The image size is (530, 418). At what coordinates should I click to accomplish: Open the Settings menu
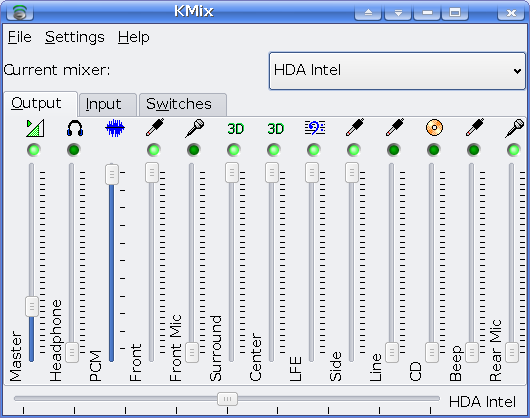[75, 37]
